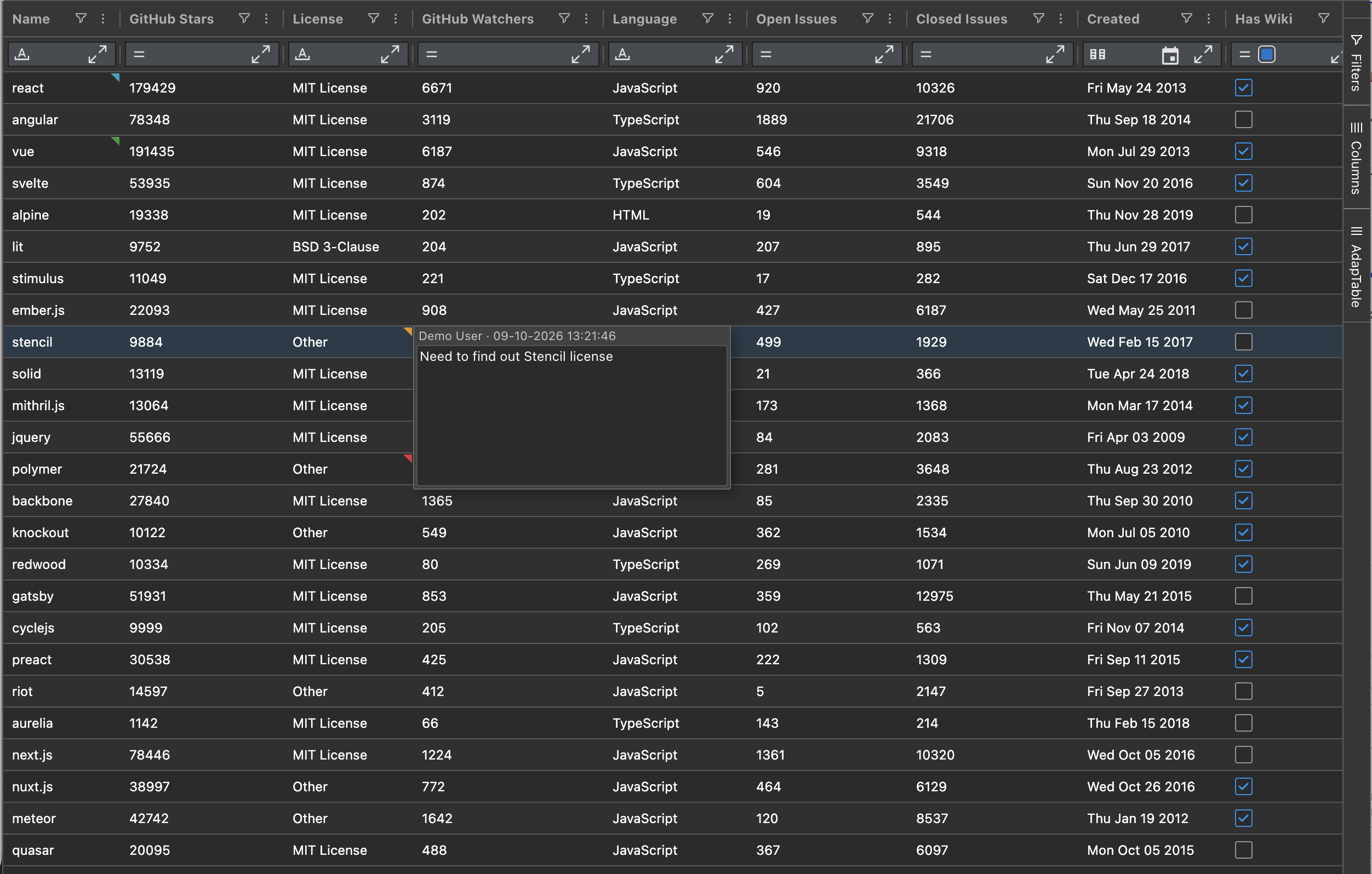Change the Created date predicate selector
The height and width of the screenshot is (874, 1372).
pyautogui.click(x=1097, y=55)
